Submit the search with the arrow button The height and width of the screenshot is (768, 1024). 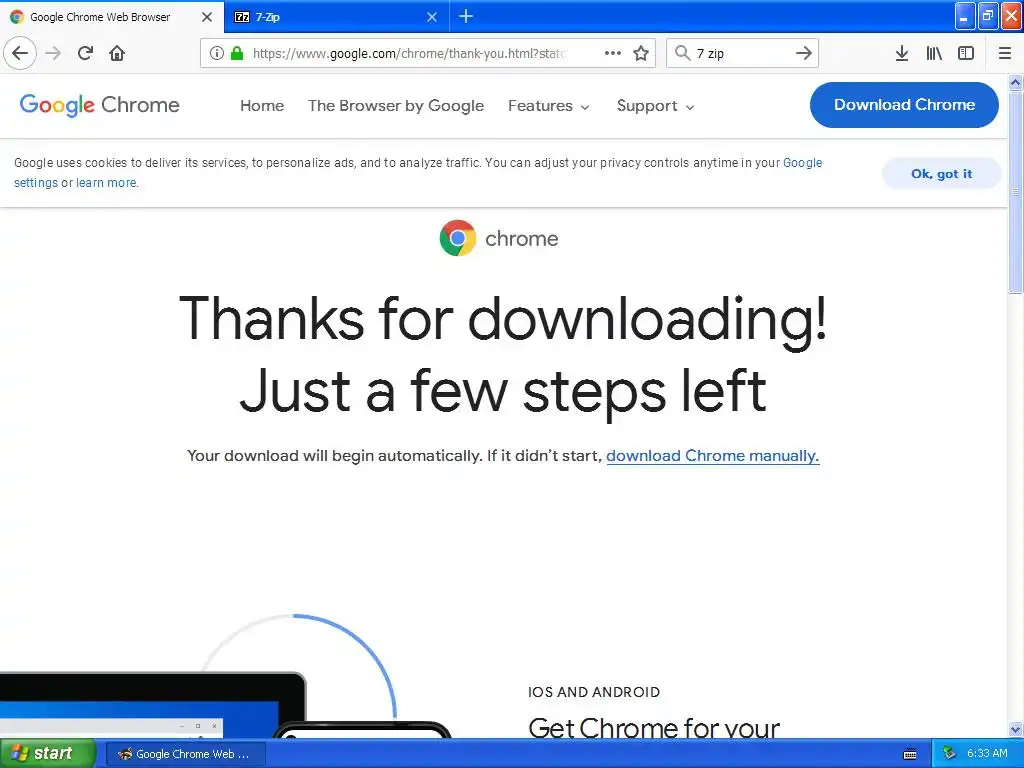[x=804, y=53]
